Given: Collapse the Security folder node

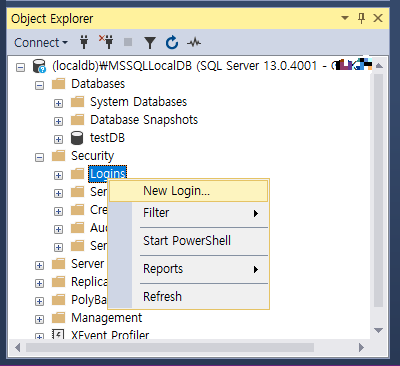Looking at the screenshot, I should (39, 158).
